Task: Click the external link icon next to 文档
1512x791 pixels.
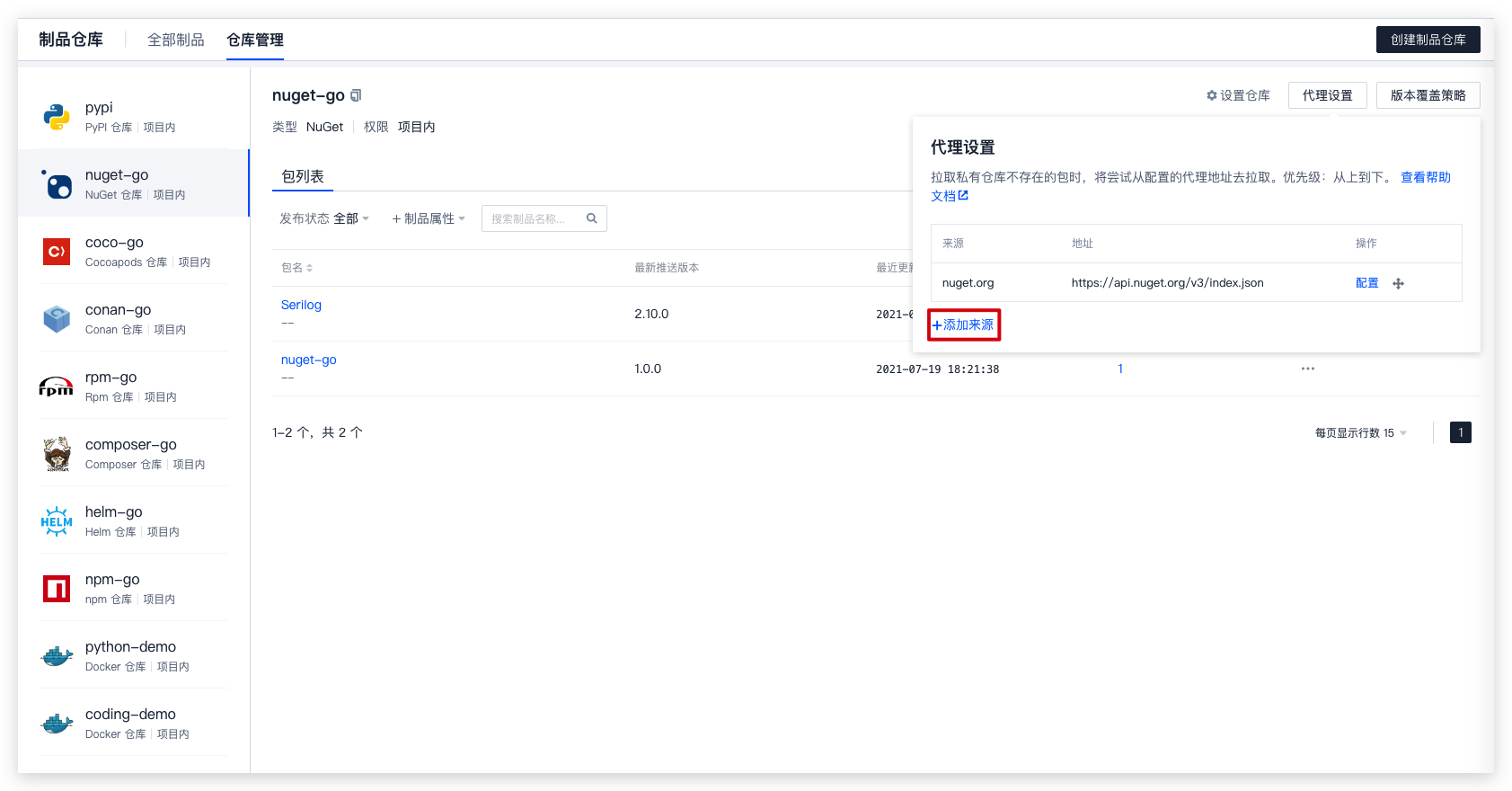Action: (x=963, y=195)
